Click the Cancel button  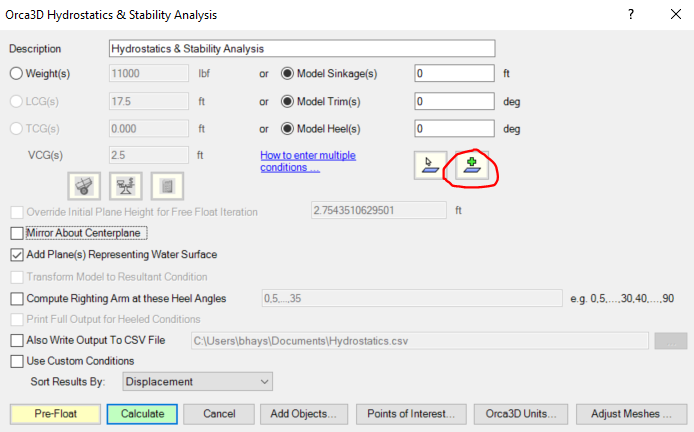[219, 414]
